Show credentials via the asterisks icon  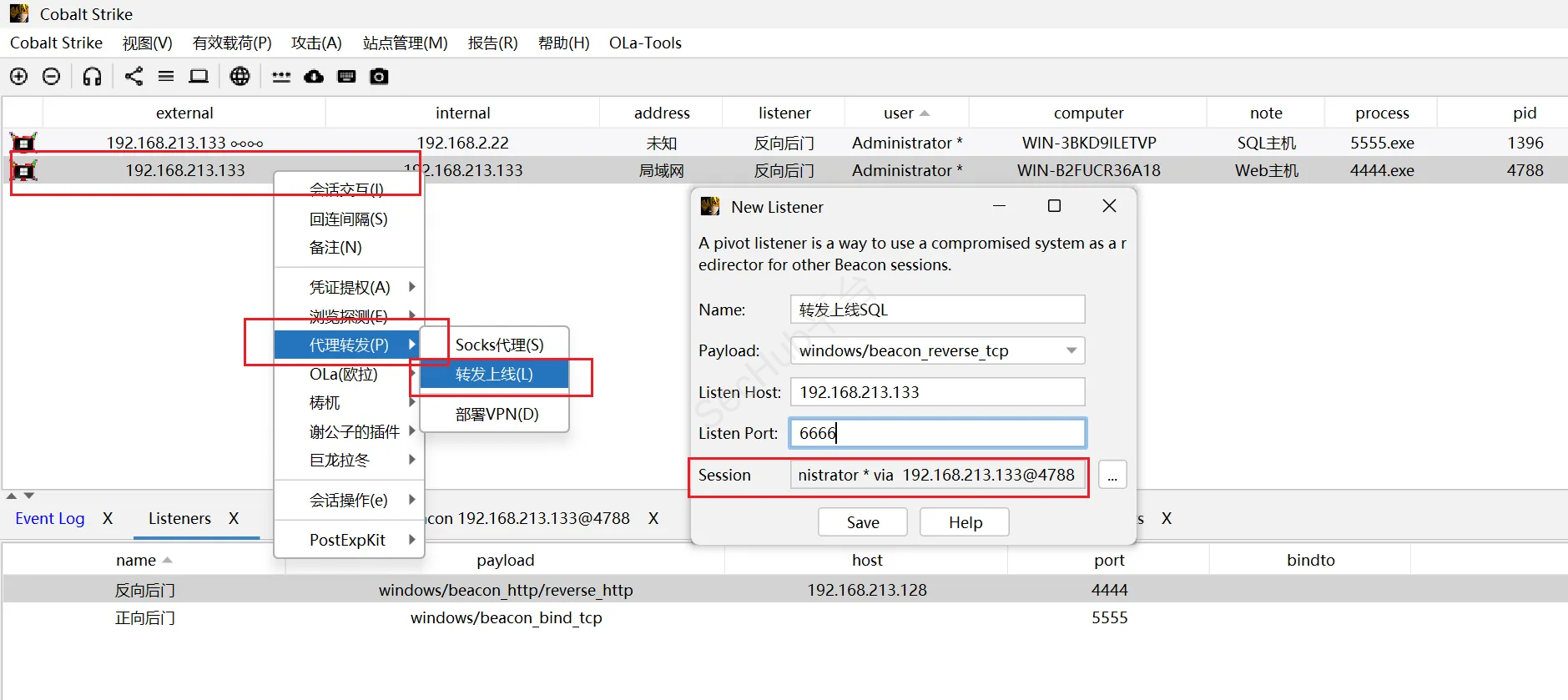pos(281,77)
